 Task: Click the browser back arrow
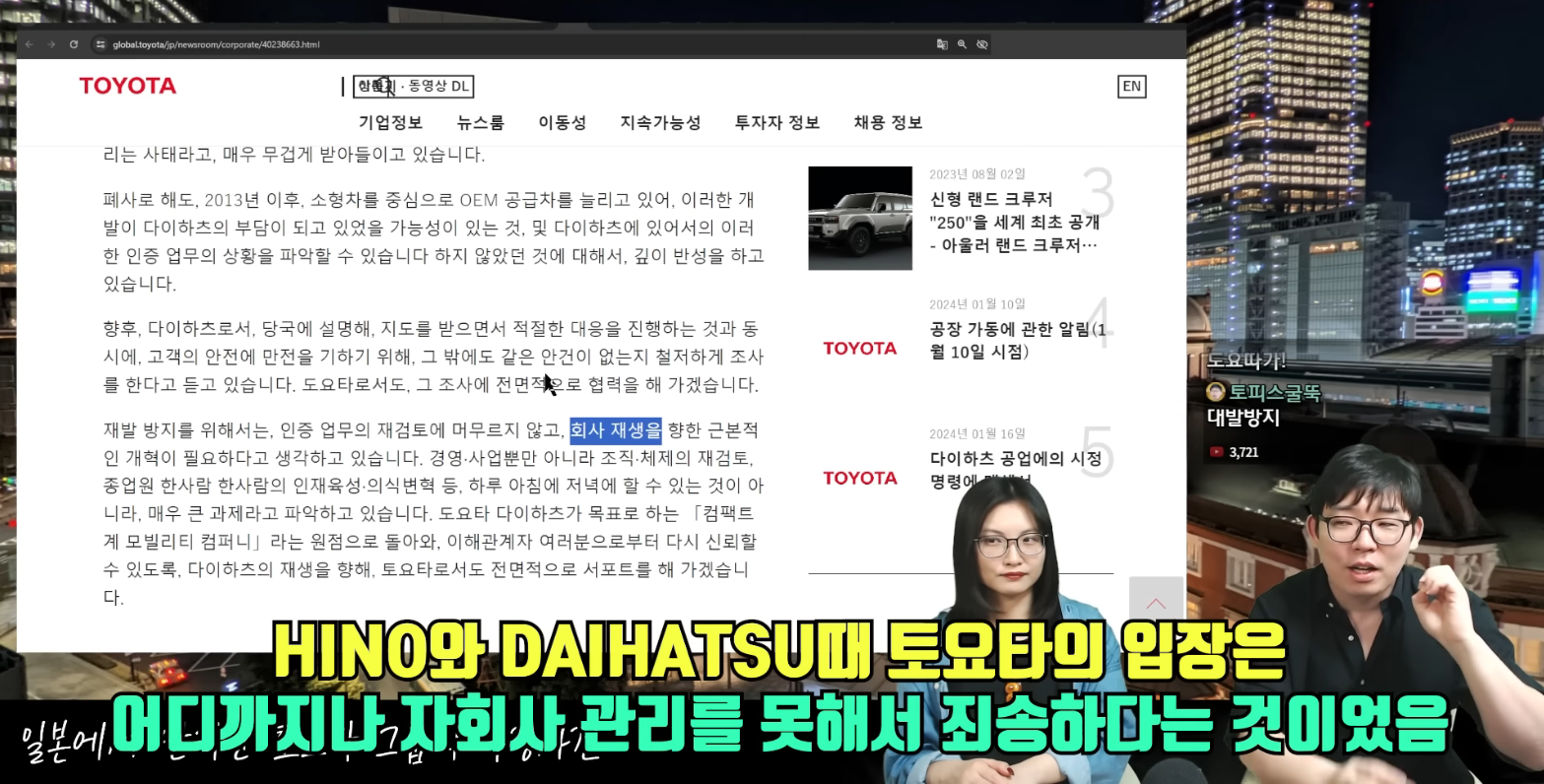click(29, 44)
